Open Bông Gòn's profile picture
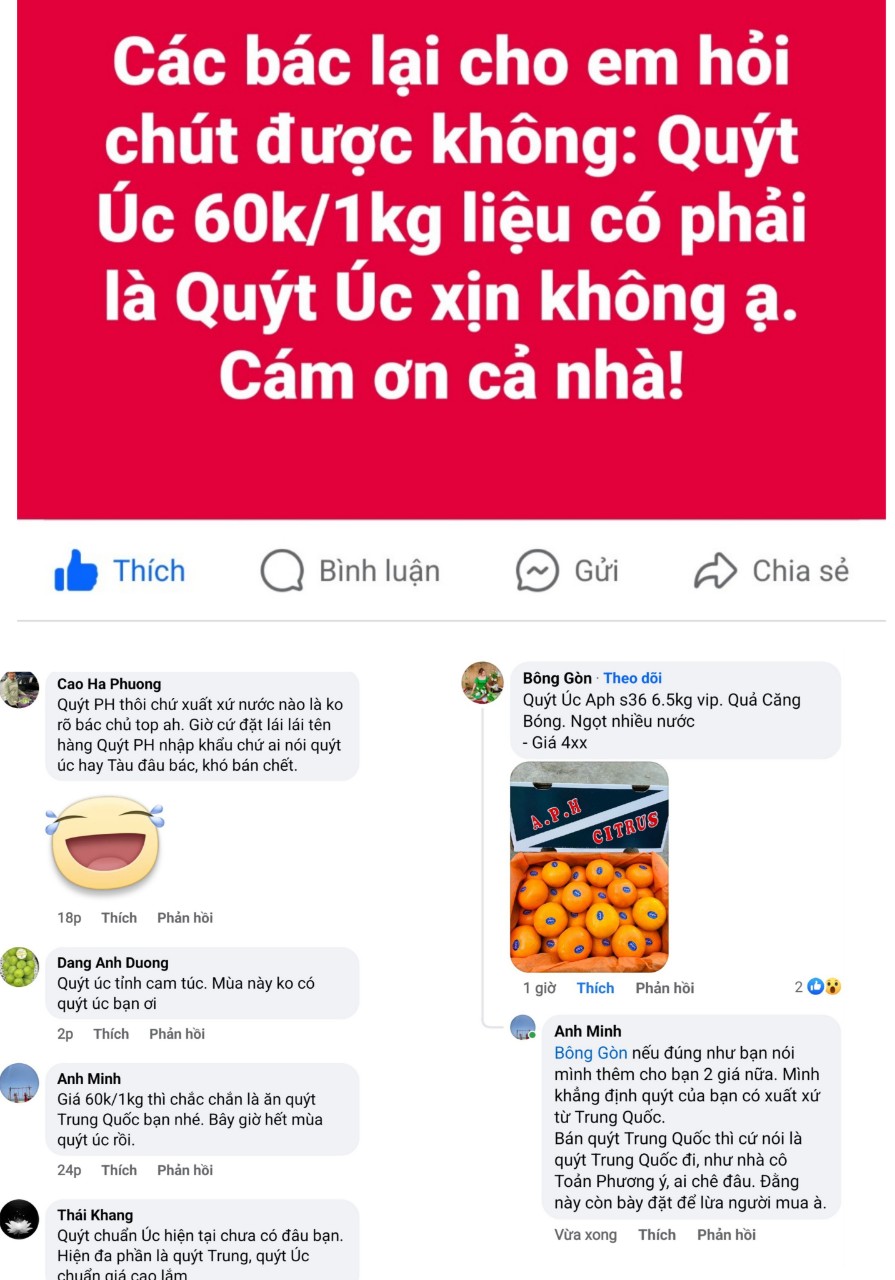The height and width of the screenshot is (1280, 895). click(482, 682)
